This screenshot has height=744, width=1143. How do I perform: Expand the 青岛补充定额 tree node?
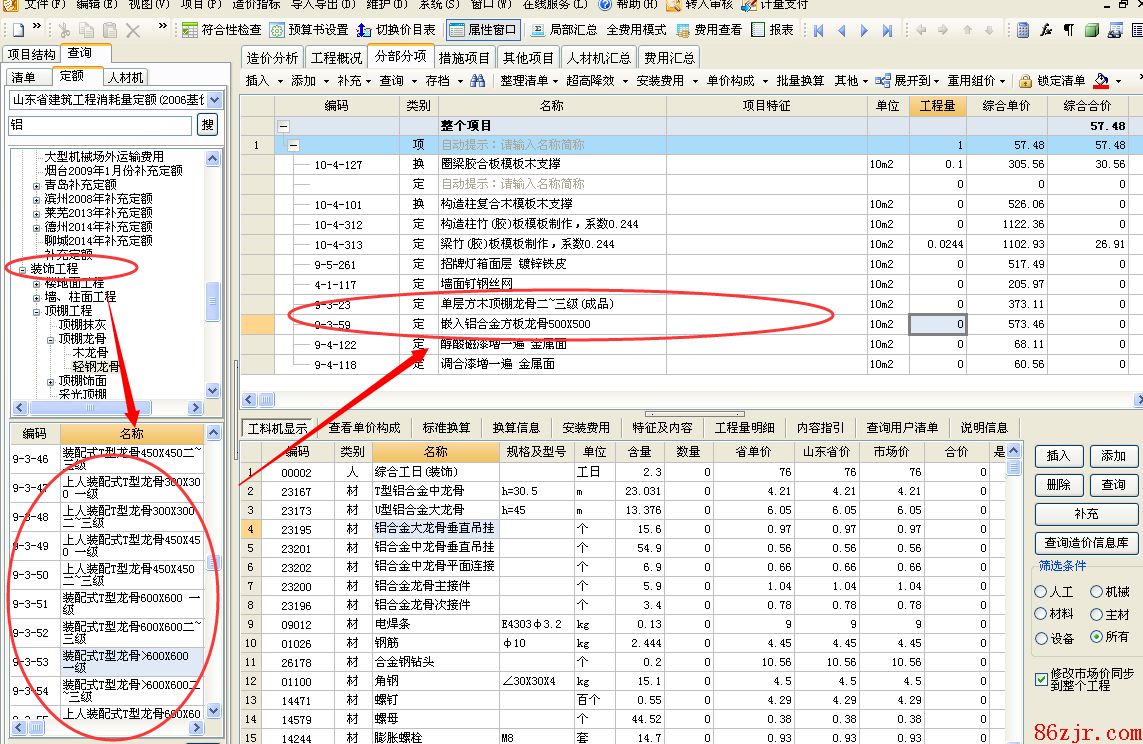tap(37, 185)
